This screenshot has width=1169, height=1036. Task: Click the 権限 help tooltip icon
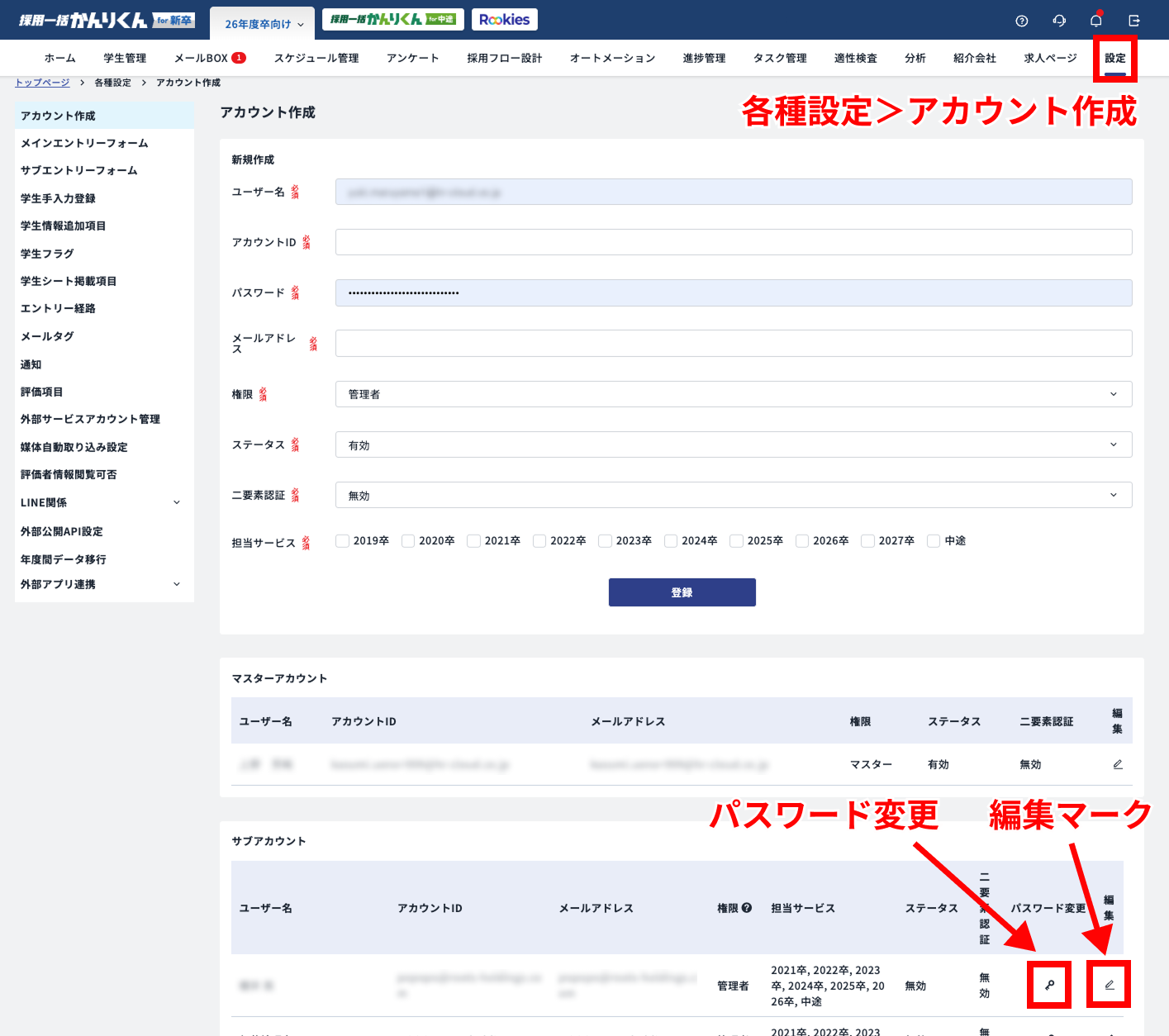click(x=747, y=908)
